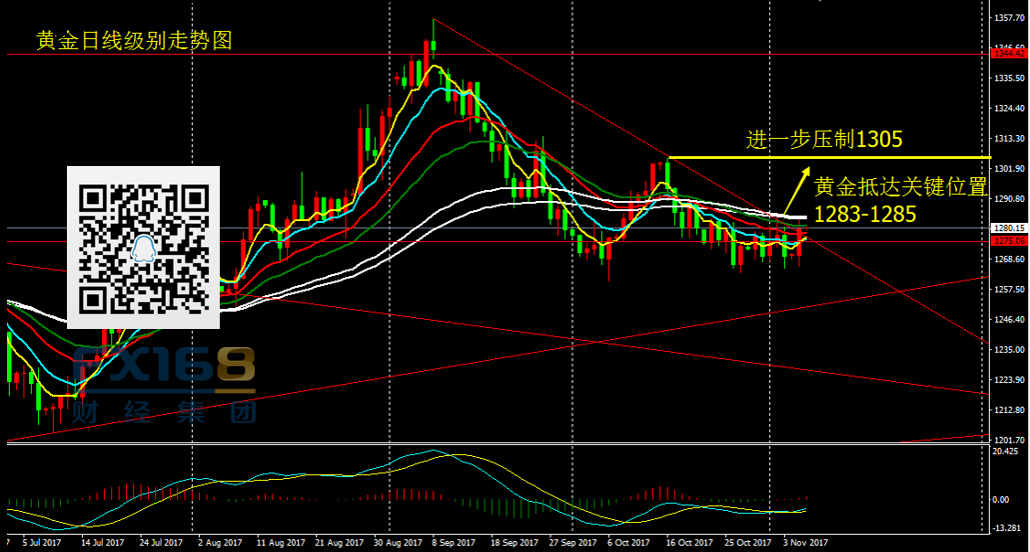Click the red 1344.42 price tag
Screen dimensions: 1030x552
click(1008, 53)
